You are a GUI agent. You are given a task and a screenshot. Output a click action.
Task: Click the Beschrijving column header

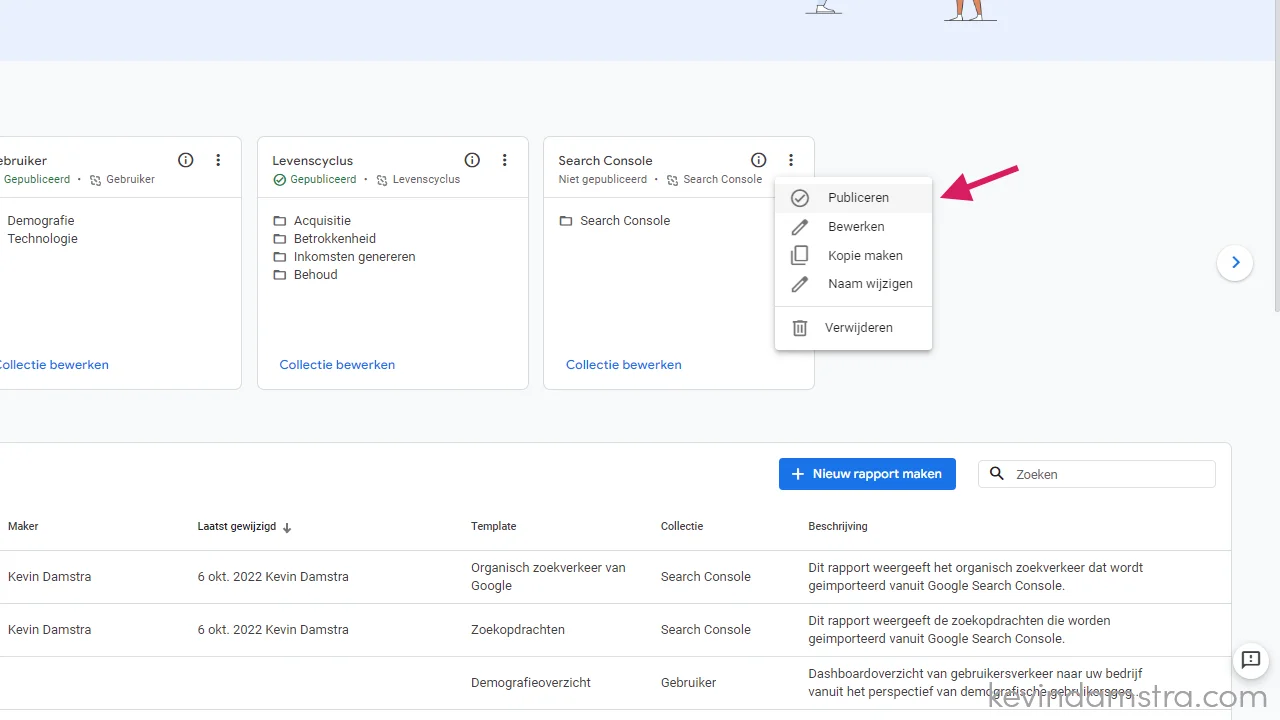[838, 526]
